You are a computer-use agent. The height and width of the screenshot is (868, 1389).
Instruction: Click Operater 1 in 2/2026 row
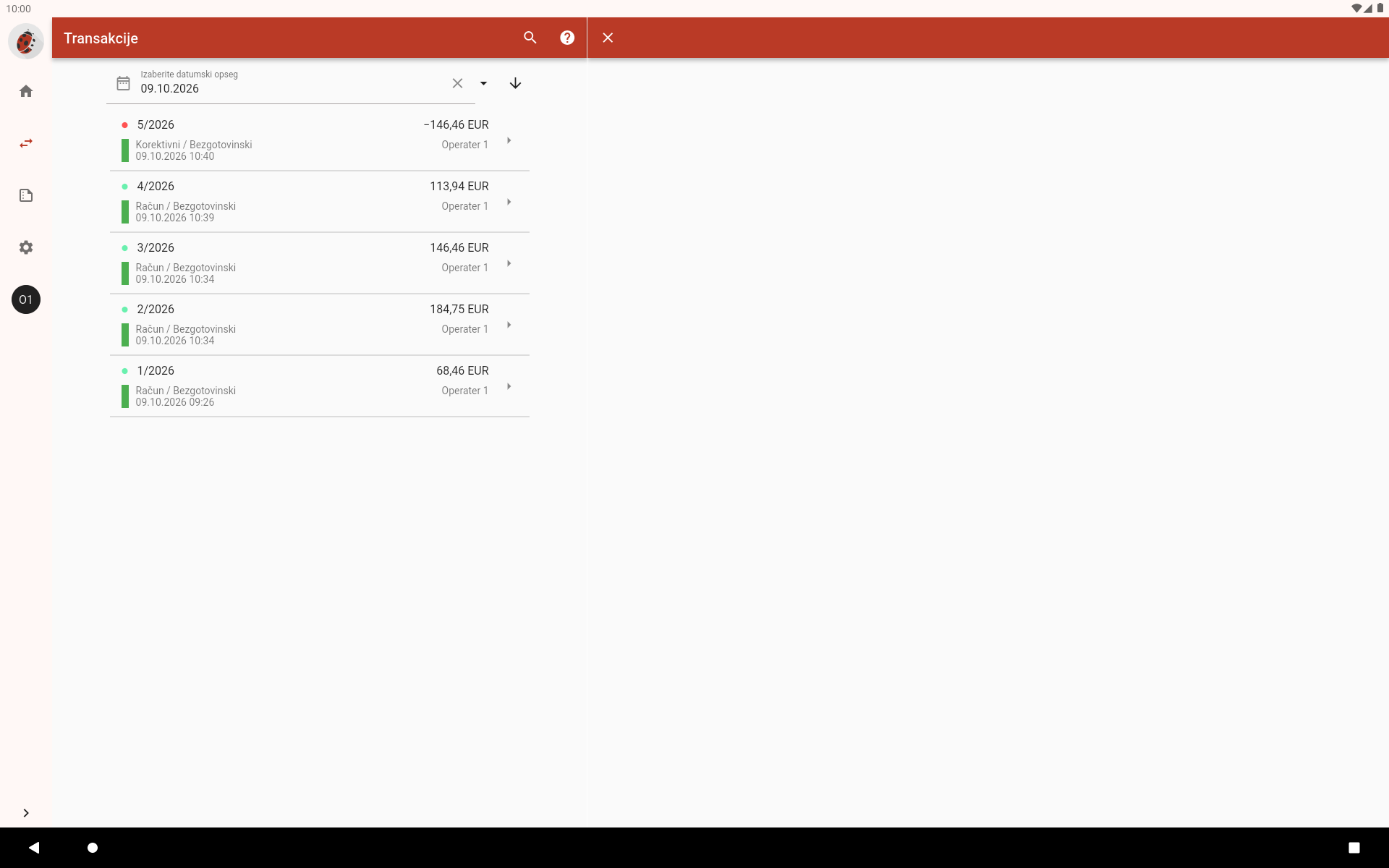465,329
